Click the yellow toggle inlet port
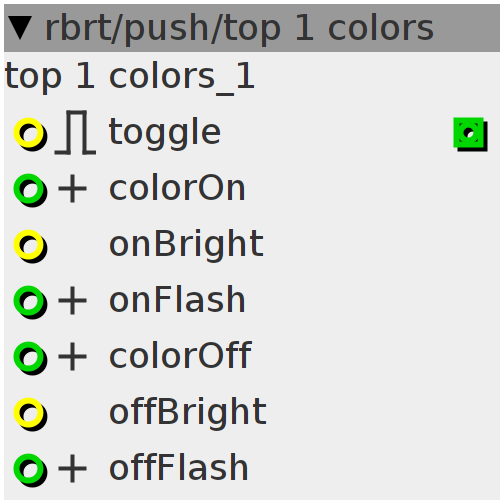 coord(29,133)
